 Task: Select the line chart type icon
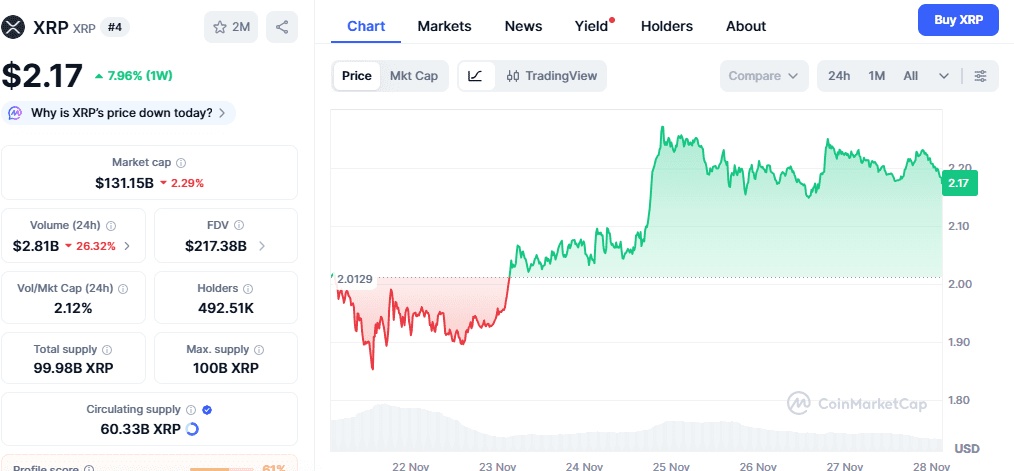pos(475,76)
